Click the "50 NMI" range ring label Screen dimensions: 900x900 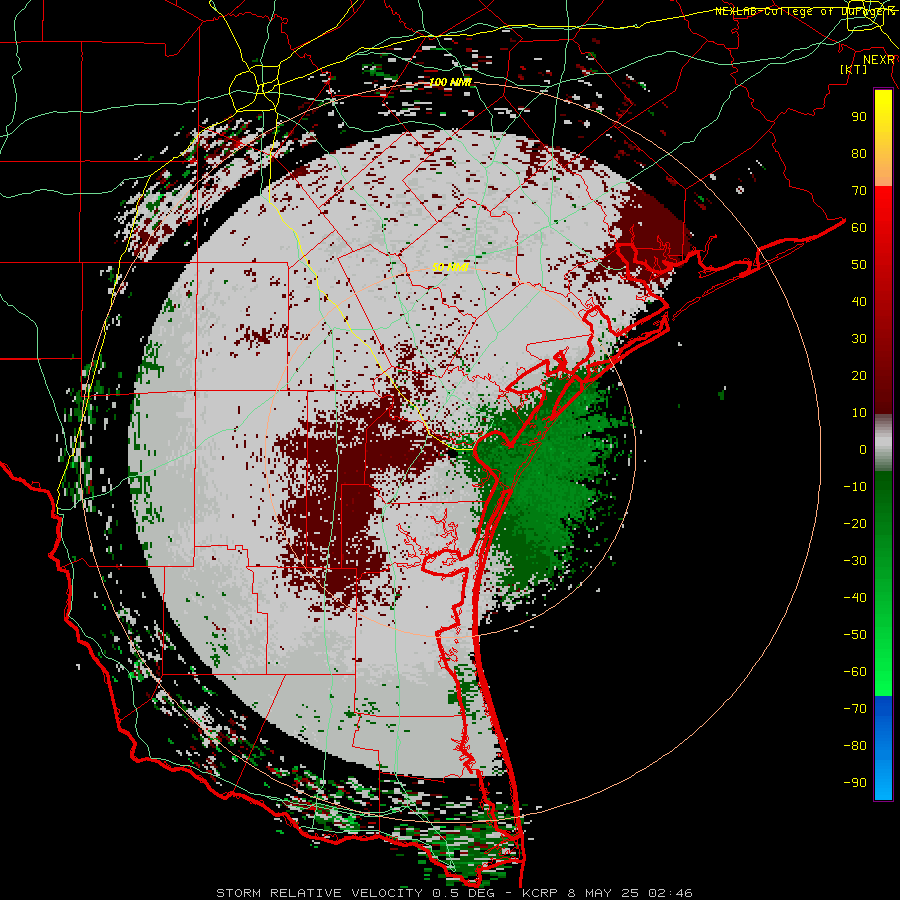point(451,267)
